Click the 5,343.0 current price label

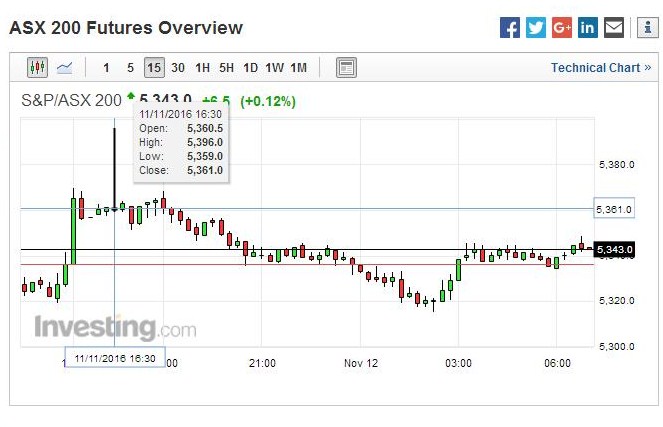[x=614, y=249]
